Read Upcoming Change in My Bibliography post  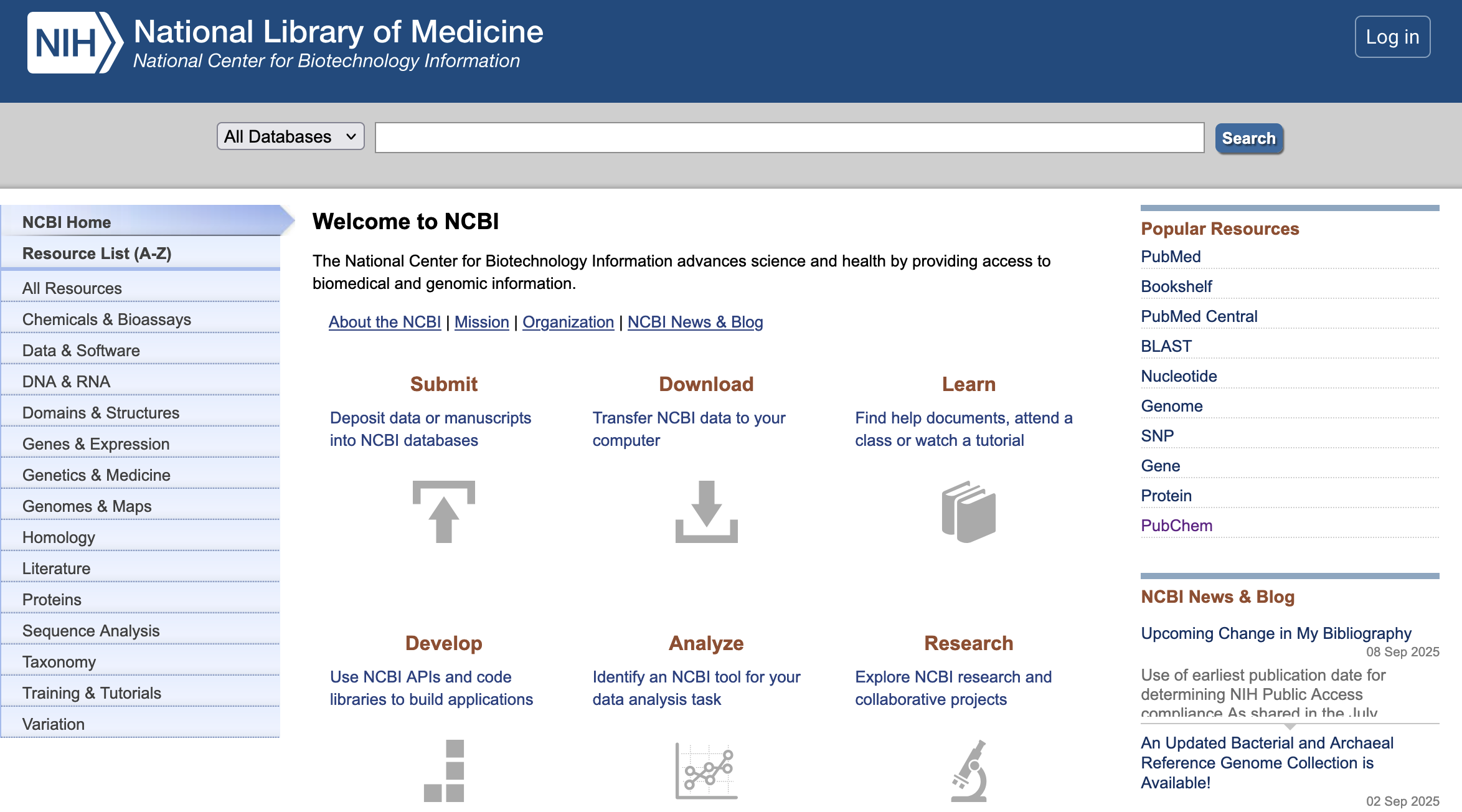[x=1276, y=633]
